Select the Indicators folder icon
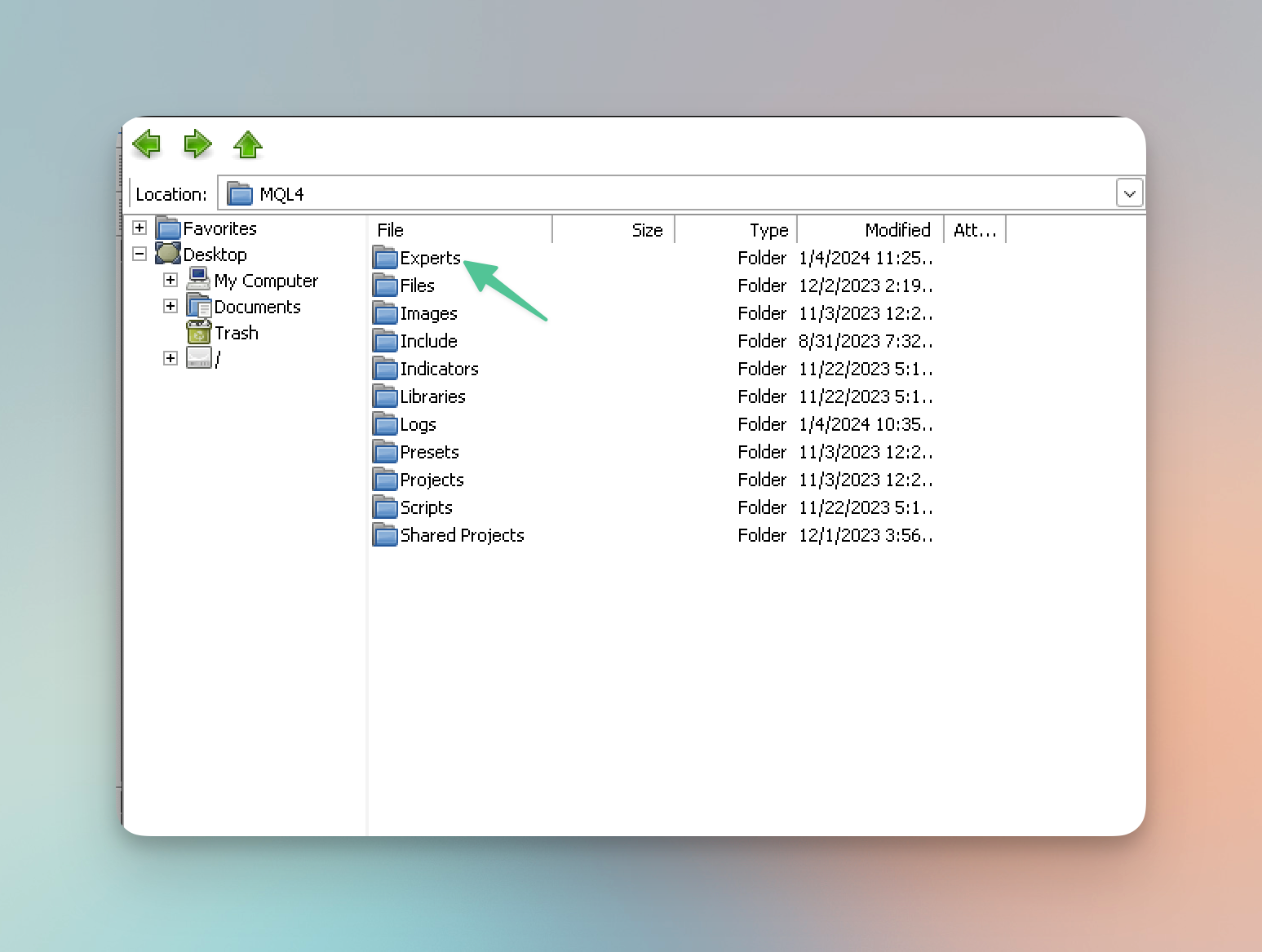Image resolution: width=1262 pixels, height=952 pixels. 385,369
